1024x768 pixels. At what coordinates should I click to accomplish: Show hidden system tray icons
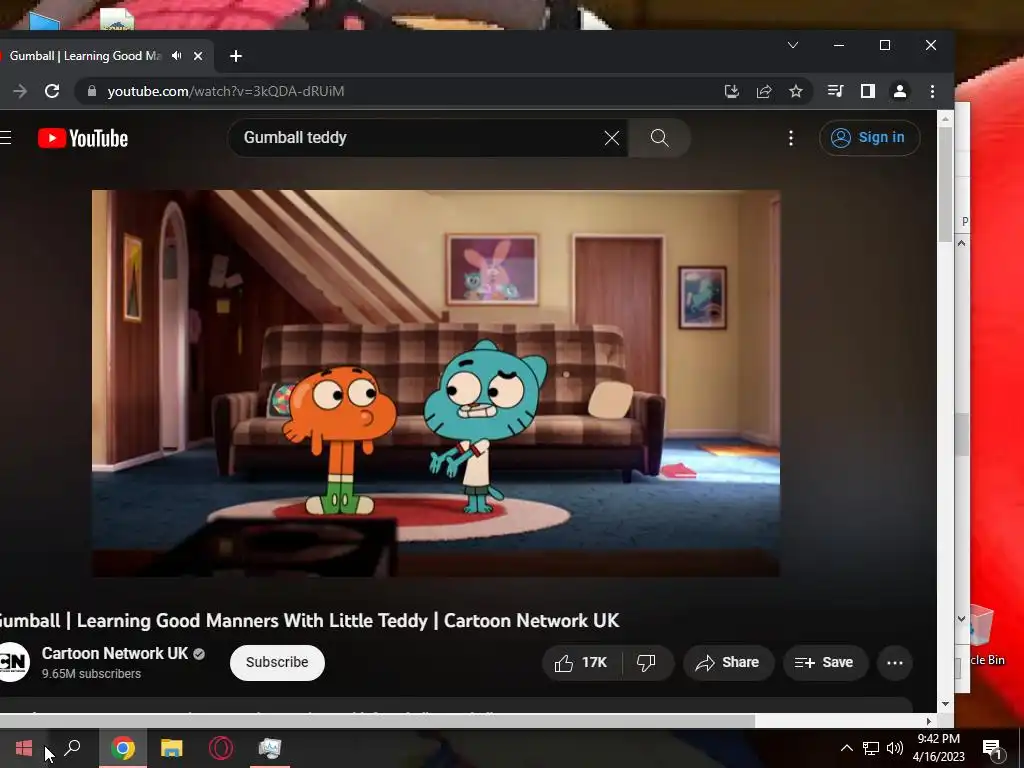(846, 748)
